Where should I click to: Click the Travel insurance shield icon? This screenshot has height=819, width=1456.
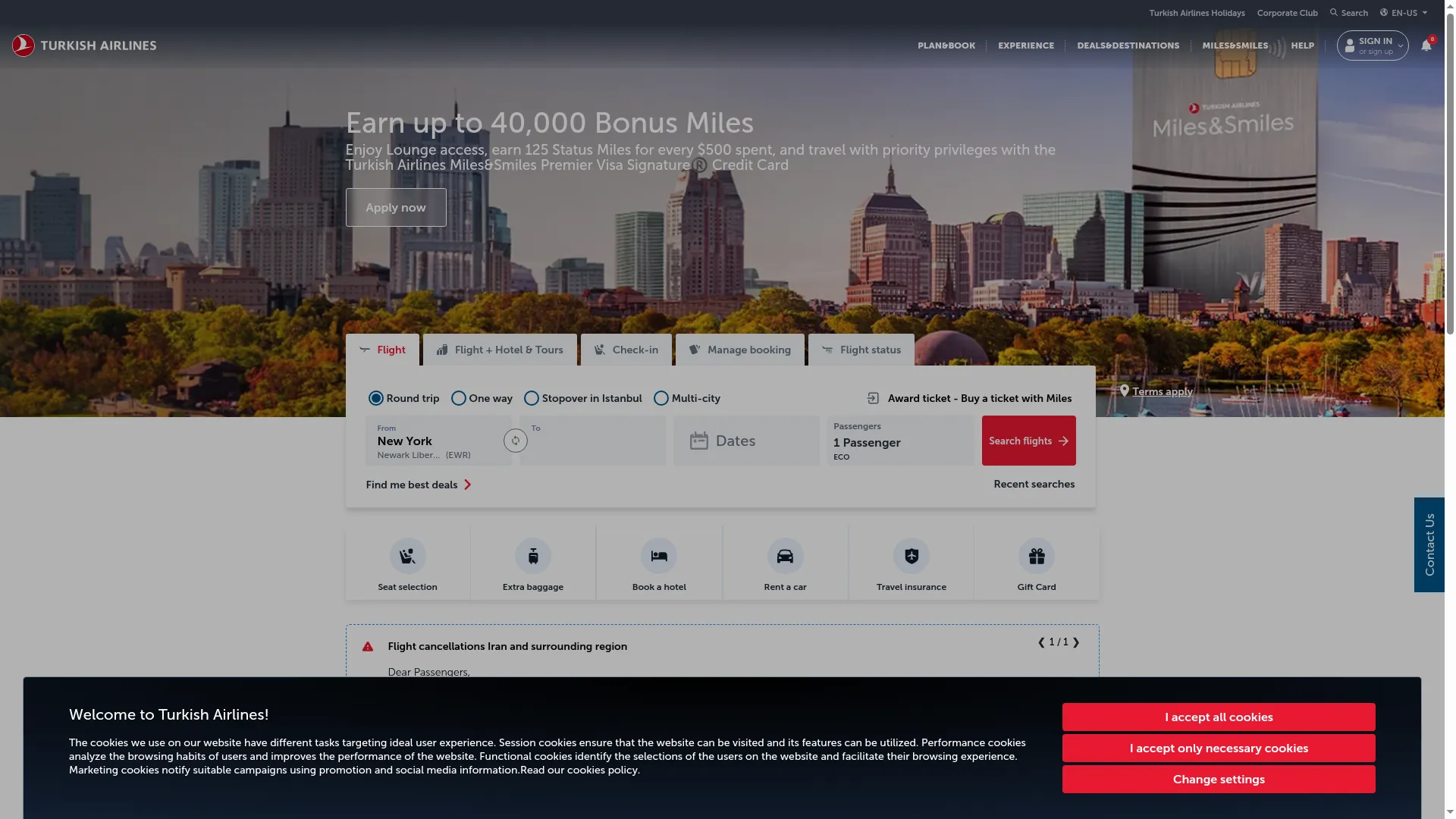[912, 556]
